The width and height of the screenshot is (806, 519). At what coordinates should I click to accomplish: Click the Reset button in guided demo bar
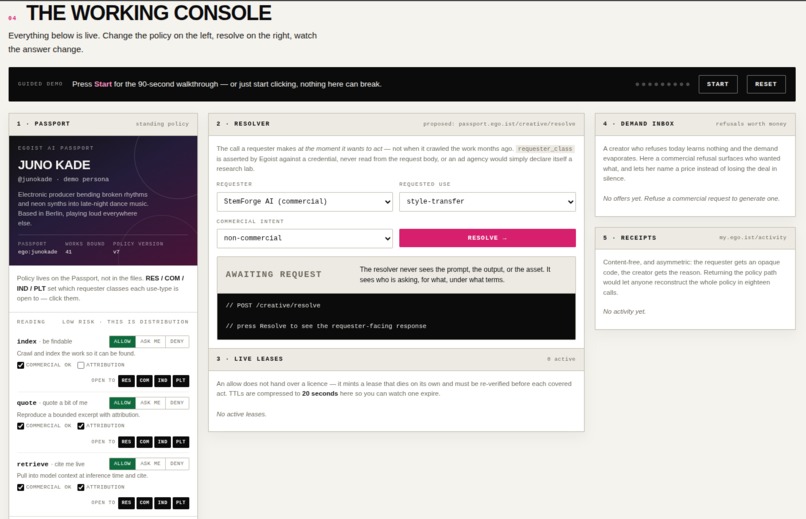coord(766,84)
